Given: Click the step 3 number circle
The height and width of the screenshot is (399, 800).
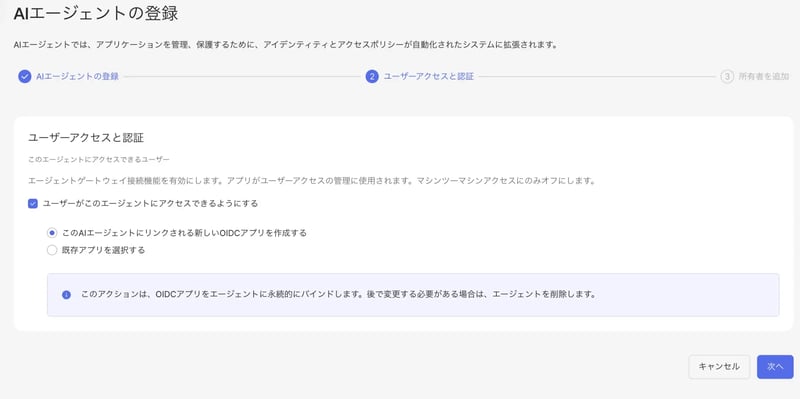Looking at the screenshot, I should coord(727,77).
